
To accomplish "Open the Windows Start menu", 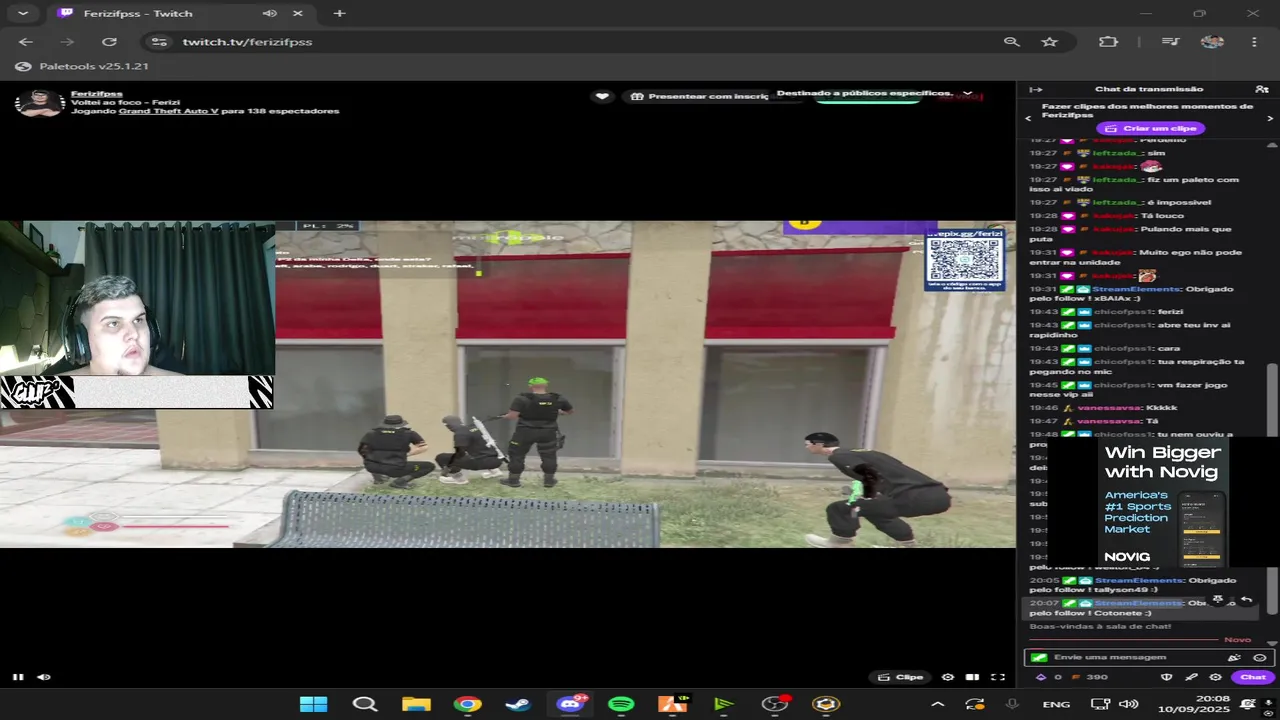I will coord(313,704).
